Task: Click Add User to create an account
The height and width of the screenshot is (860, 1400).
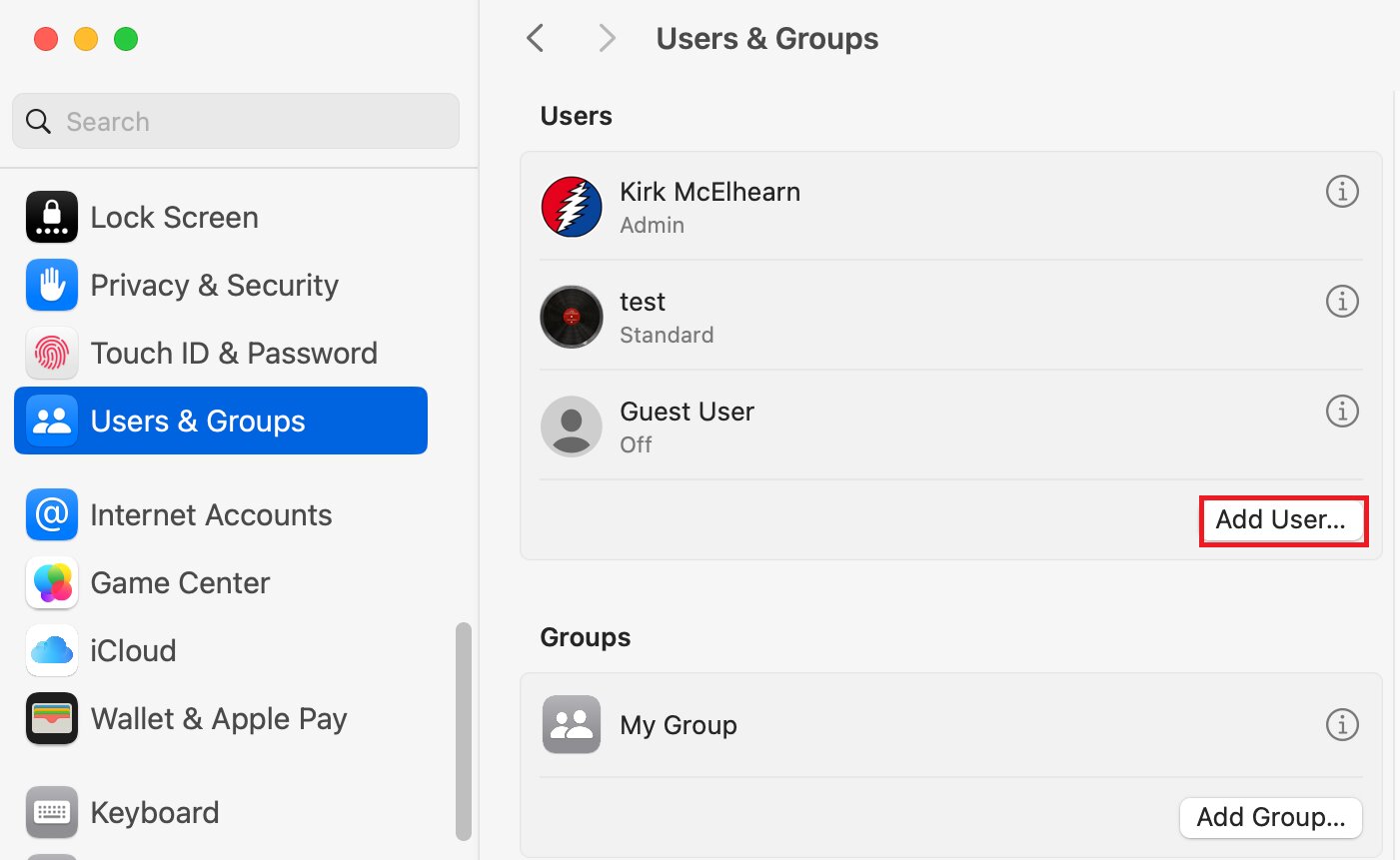Action: point(1283,520)
